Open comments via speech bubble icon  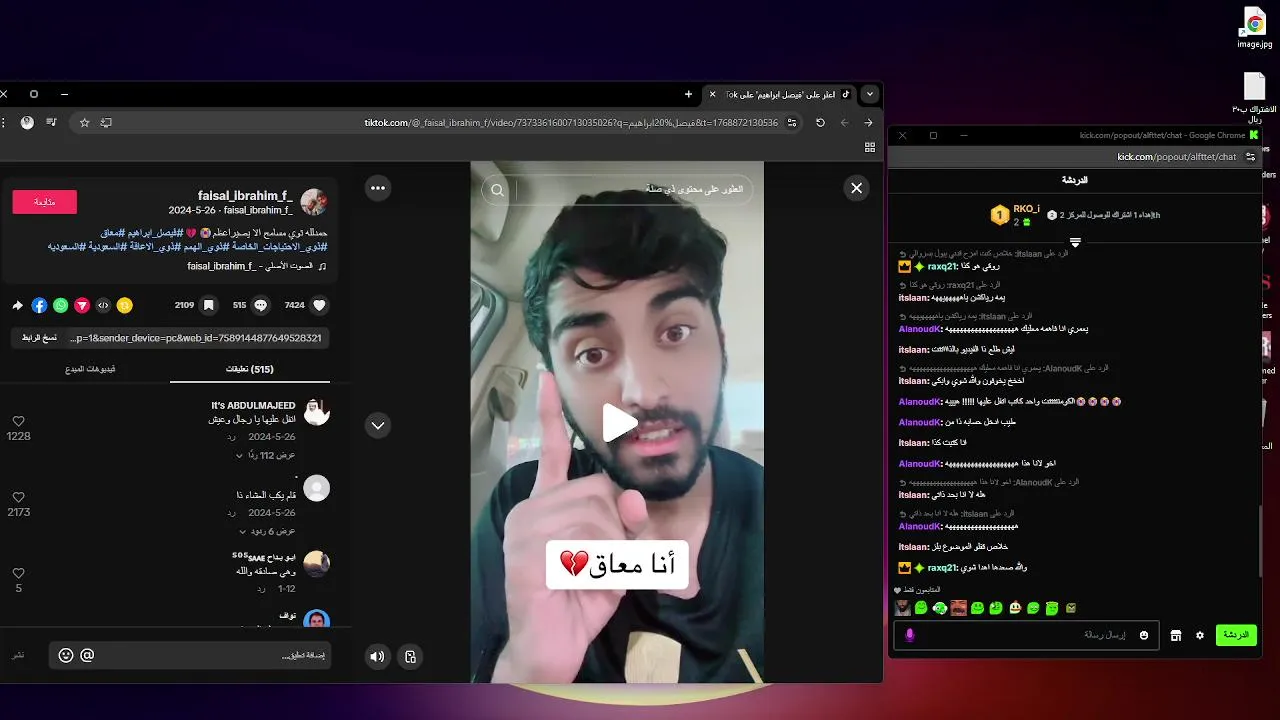261,305
